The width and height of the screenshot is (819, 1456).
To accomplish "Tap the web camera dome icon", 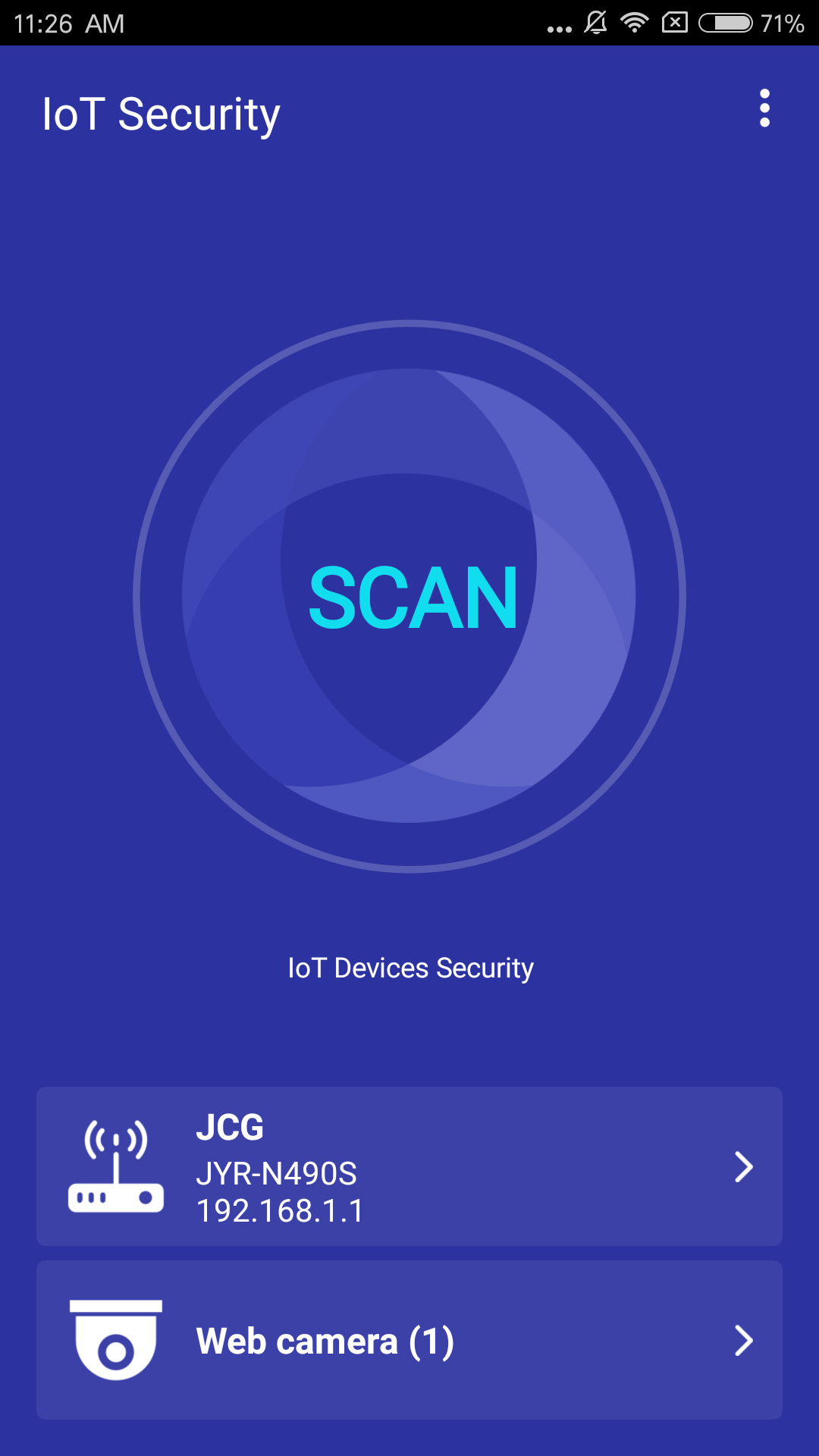I will (x=116, y=1340).
